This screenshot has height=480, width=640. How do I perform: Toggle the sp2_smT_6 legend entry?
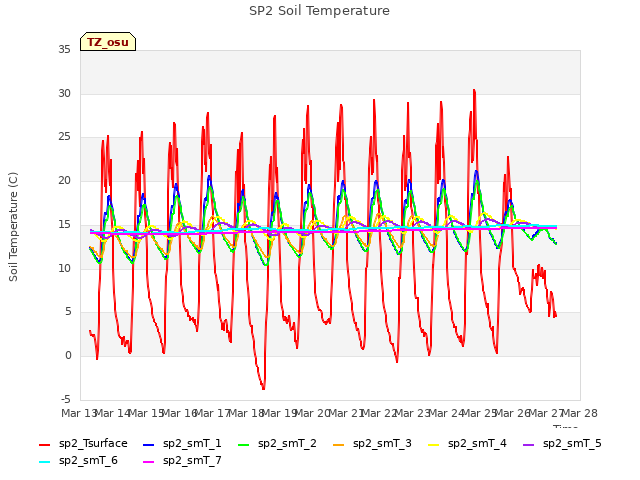click(x=78, y=461)
